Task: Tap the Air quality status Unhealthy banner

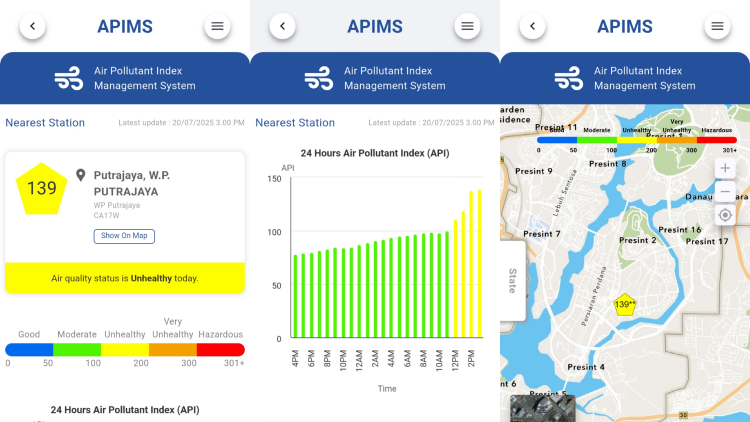Action: click(x=125, y=278)
